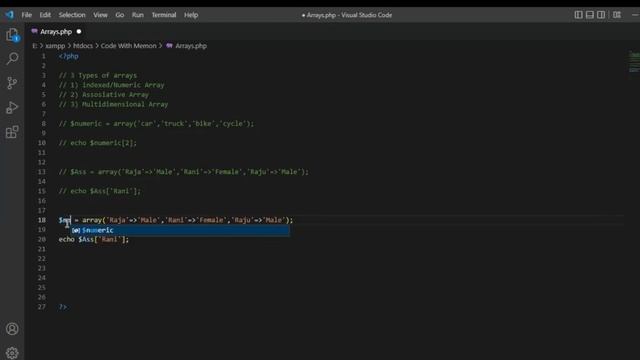Open the Source Control view icon
This screenshot has width=640, height=360.
[12, 83]
